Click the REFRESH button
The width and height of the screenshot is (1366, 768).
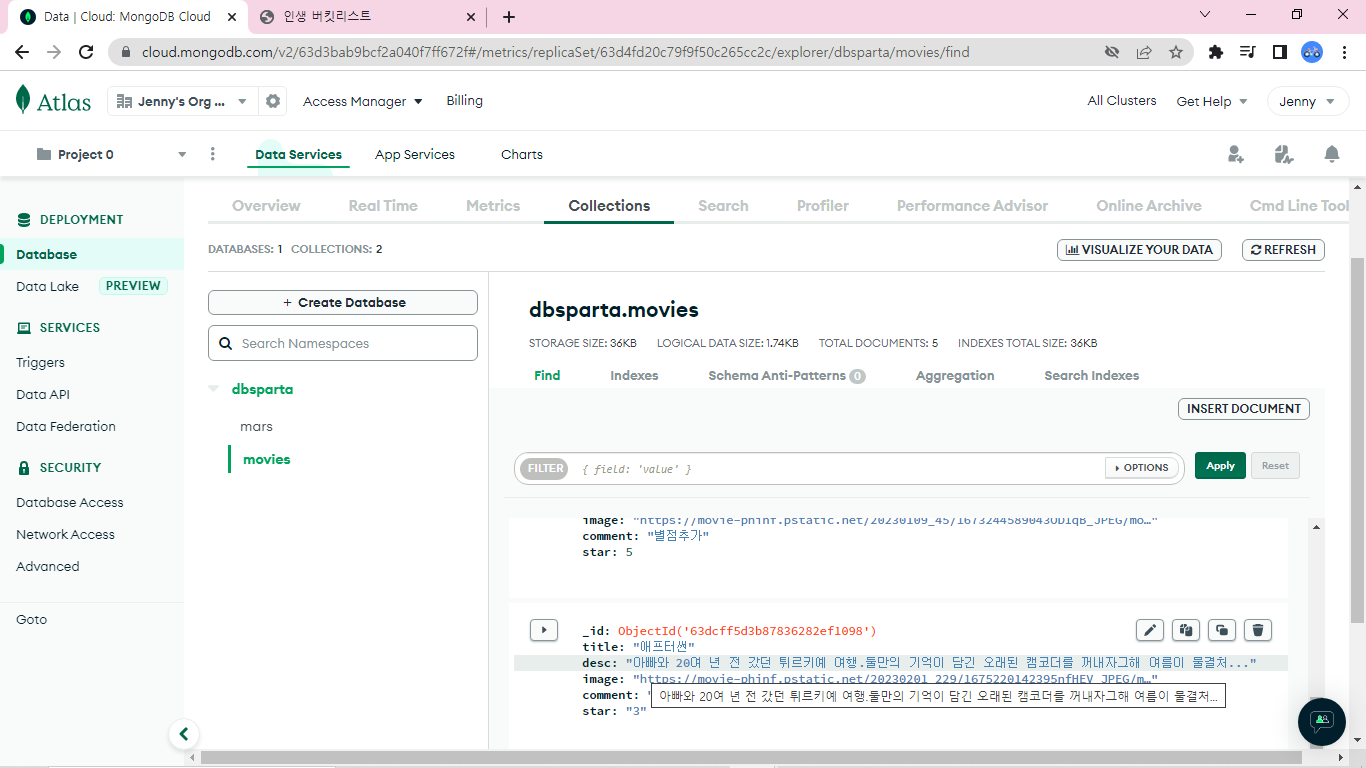pos(1283,250)
